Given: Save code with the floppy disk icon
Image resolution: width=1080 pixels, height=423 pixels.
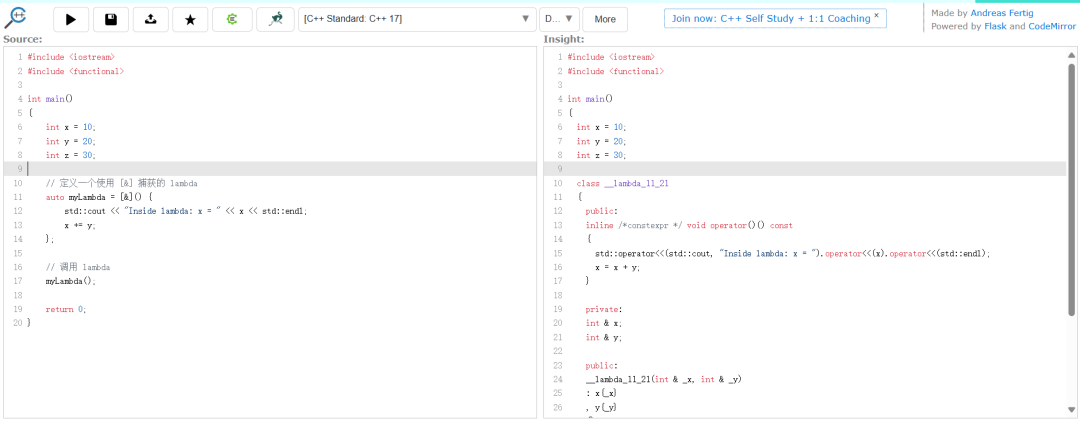Looking at the screenshot, I should click(110, 20).
